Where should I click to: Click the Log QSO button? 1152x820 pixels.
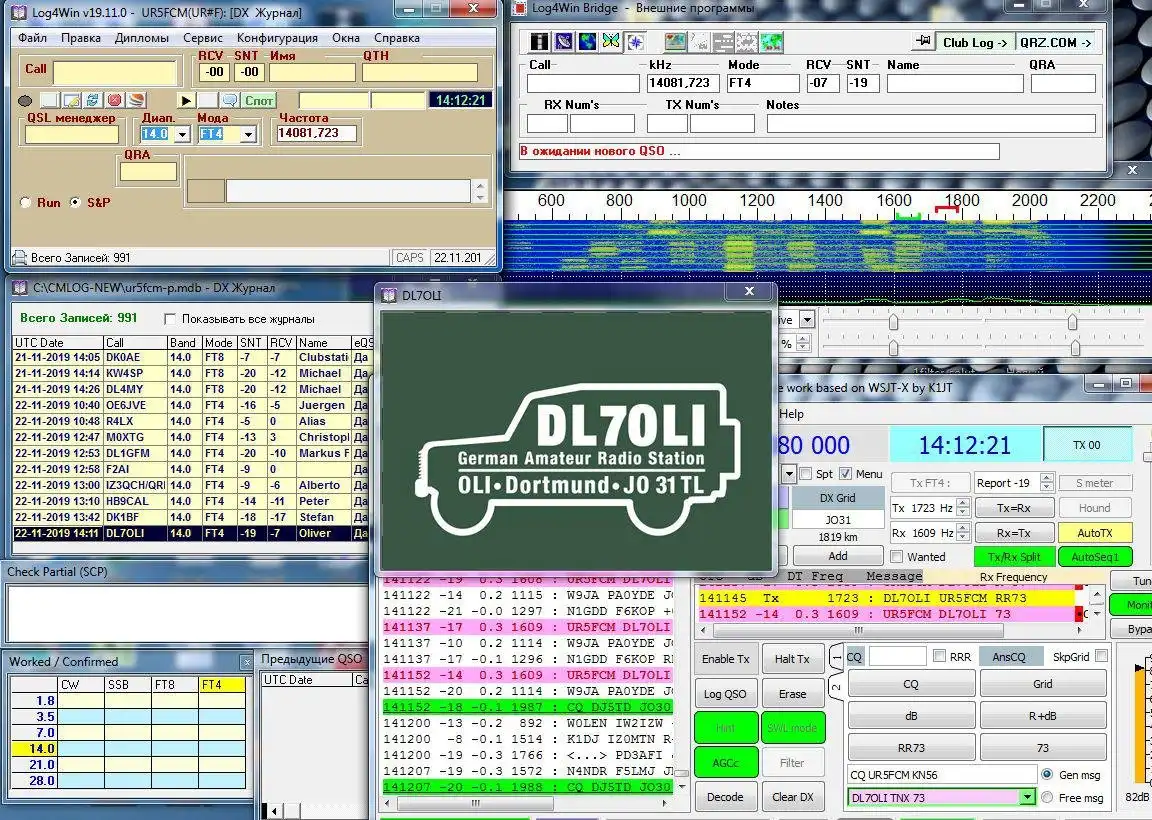tap(725, 694)
